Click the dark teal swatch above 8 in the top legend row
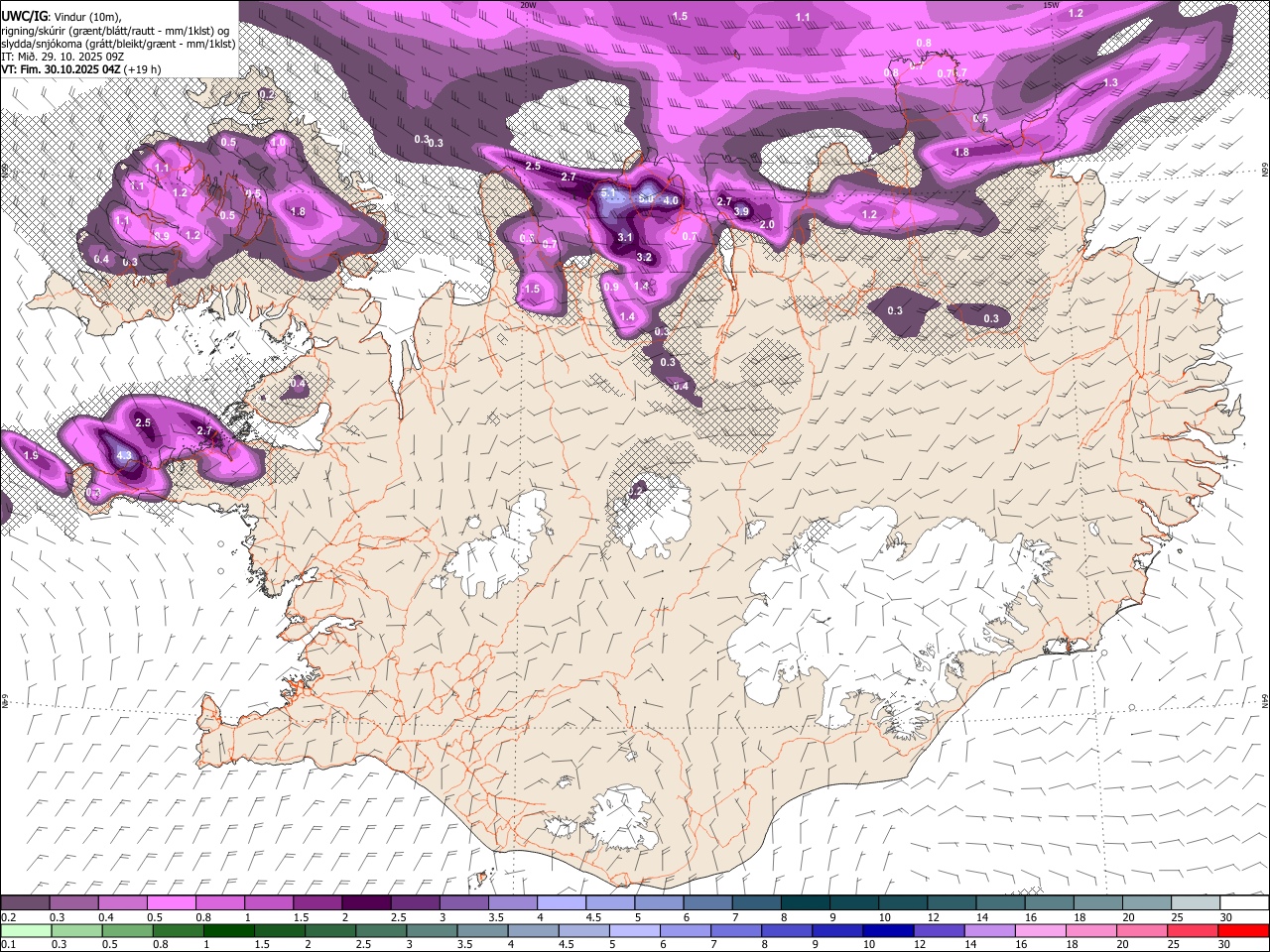Viewport: 1270px width, 952px height. click(x=805, y=902)
